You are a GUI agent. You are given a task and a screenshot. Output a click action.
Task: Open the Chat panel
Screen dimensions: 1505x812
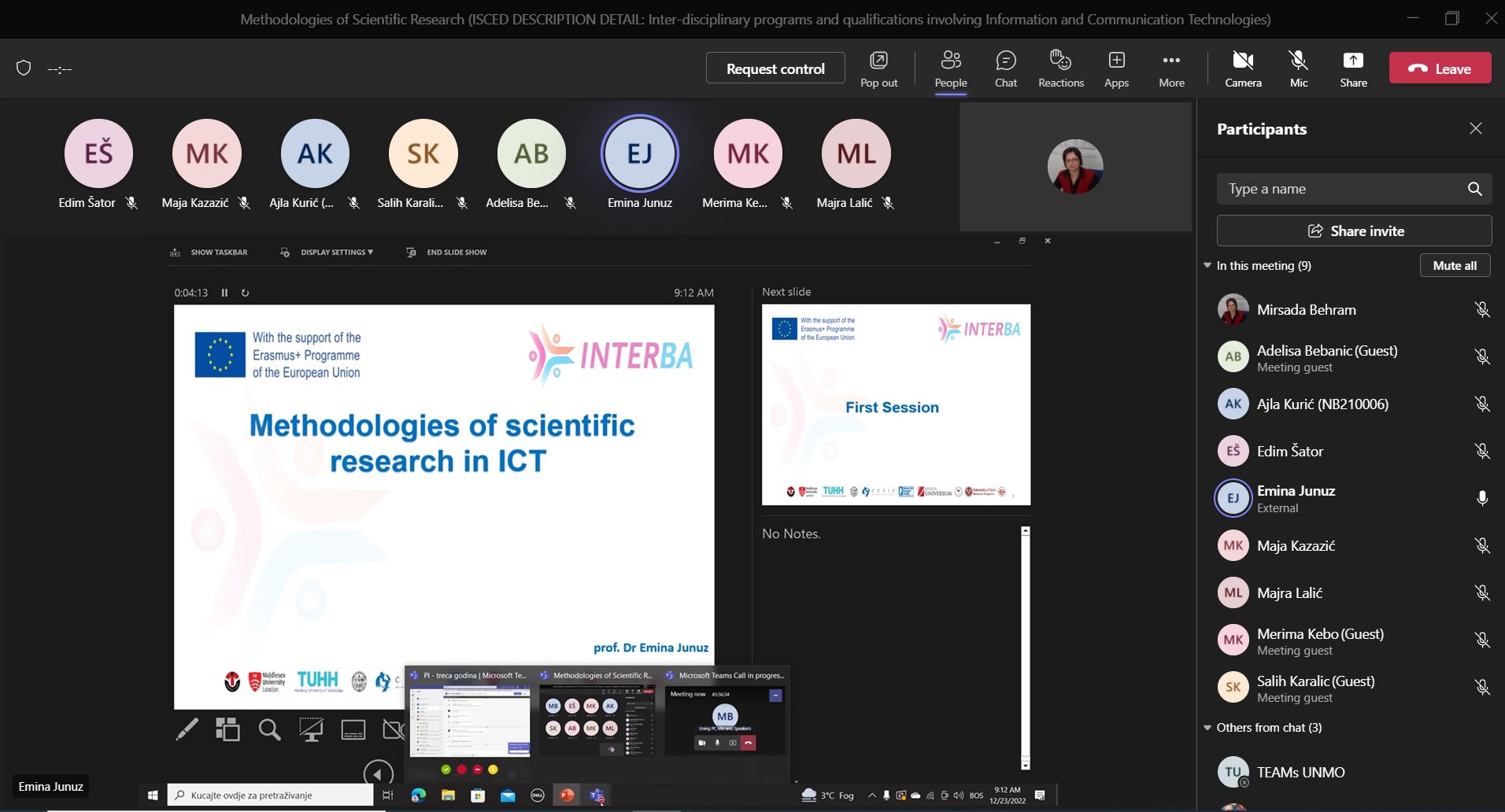[1005, 69]
